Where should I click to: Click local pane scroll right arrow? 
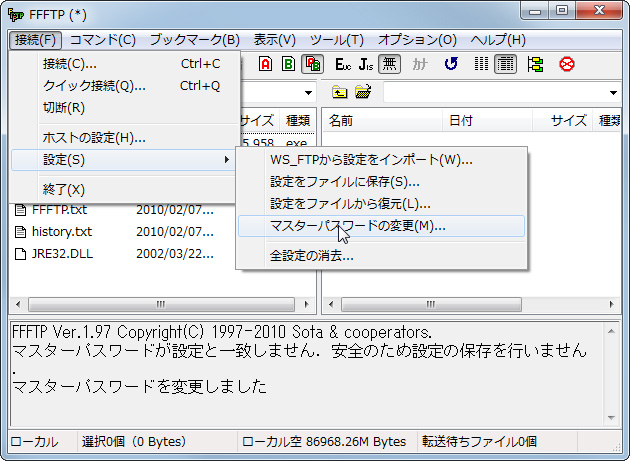(x=306, y=304)
